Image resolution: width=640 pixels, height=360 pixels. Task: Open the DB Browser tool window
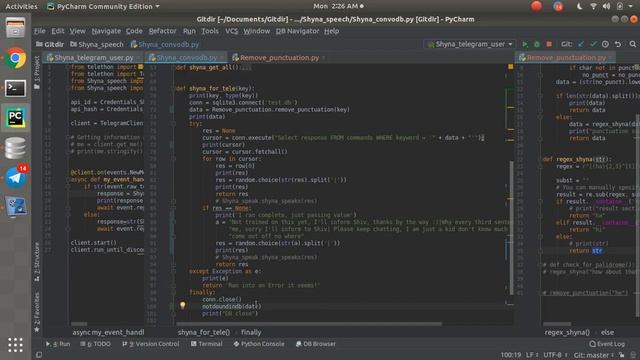point(316,344)
